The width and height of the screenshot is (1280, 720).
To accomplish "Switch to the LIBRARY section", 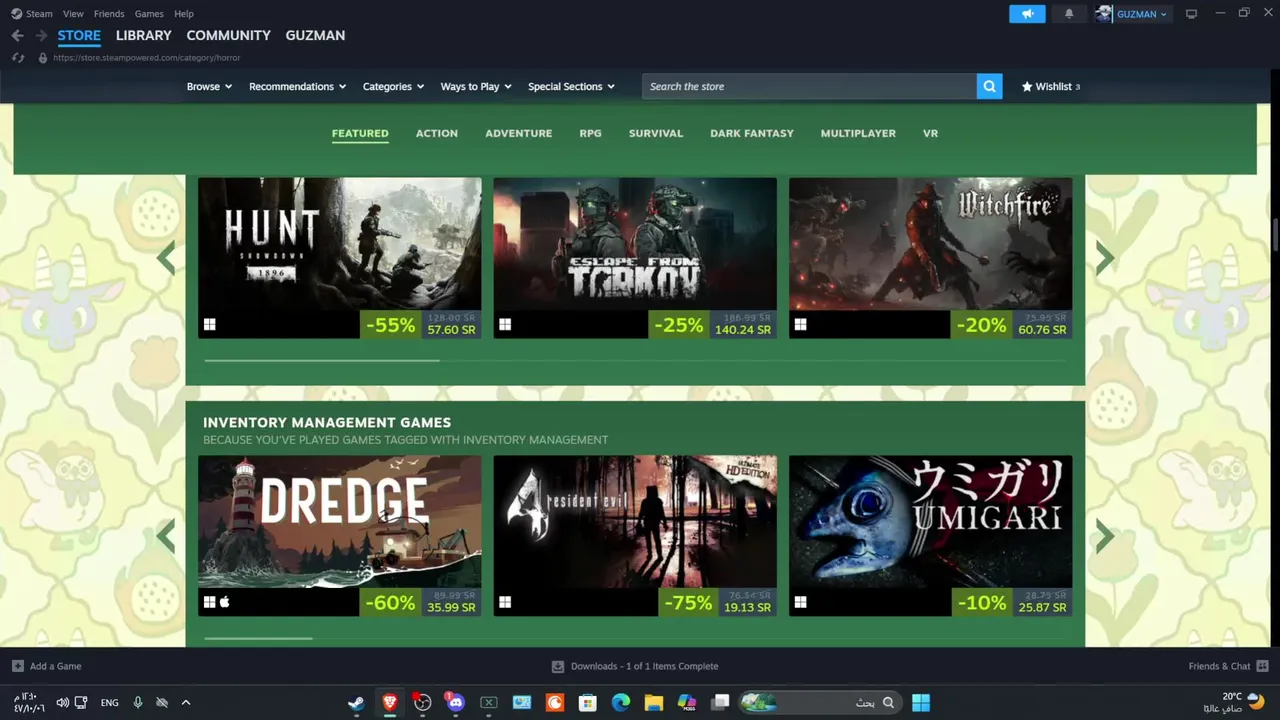I will coord(143,35).
